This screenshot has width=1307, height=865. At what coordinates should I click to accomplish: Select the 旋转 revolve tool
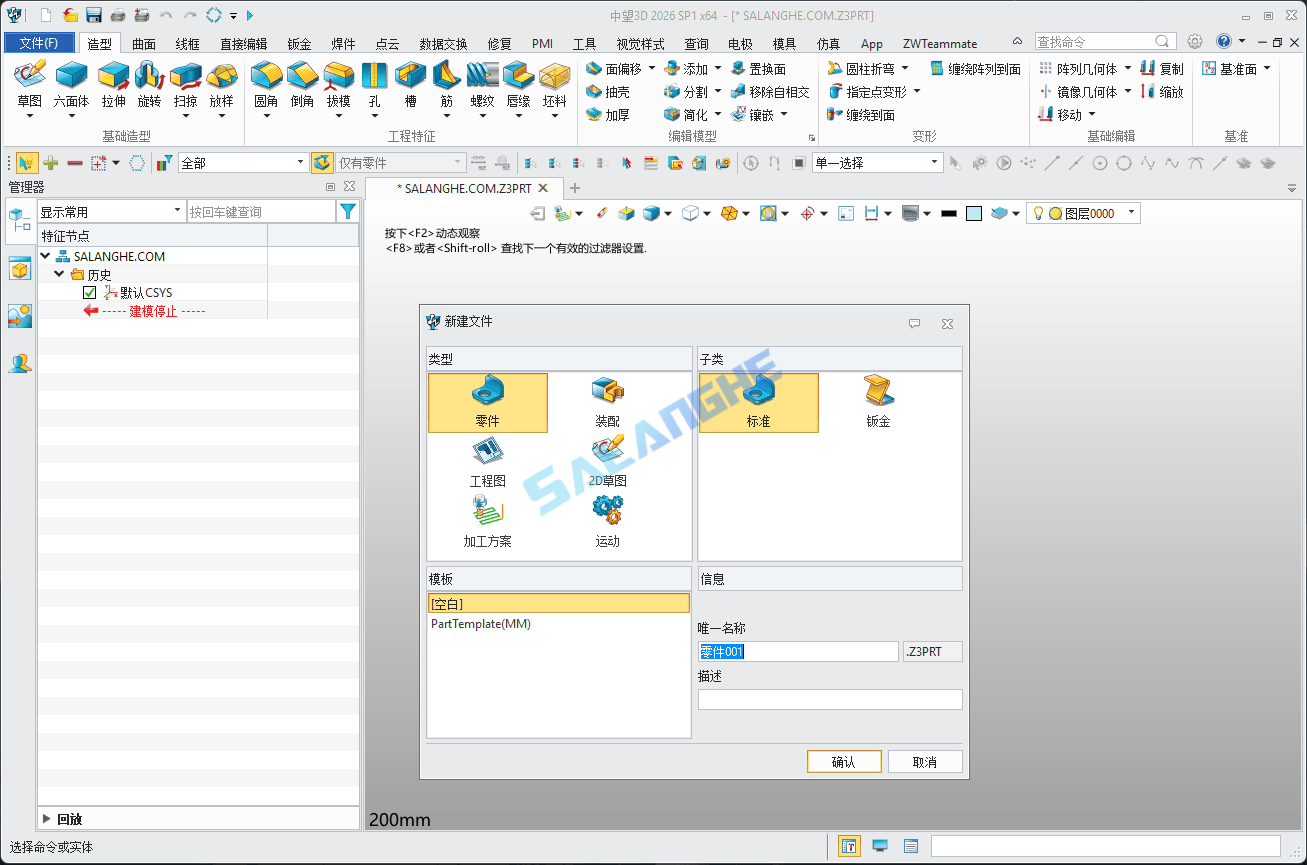(149, 76)
